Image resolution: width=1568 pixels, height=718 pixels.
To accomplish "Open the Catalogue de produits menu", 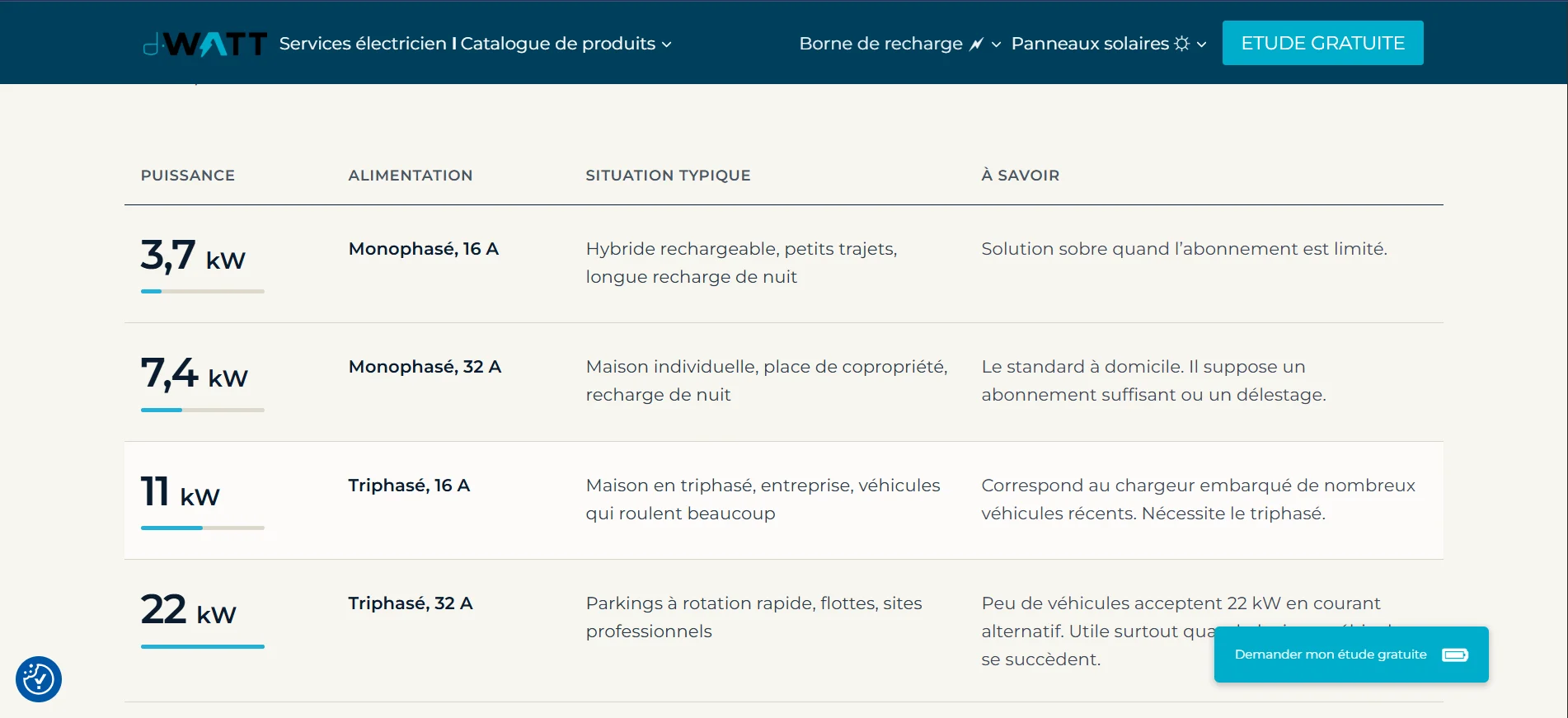I will 566,44.
